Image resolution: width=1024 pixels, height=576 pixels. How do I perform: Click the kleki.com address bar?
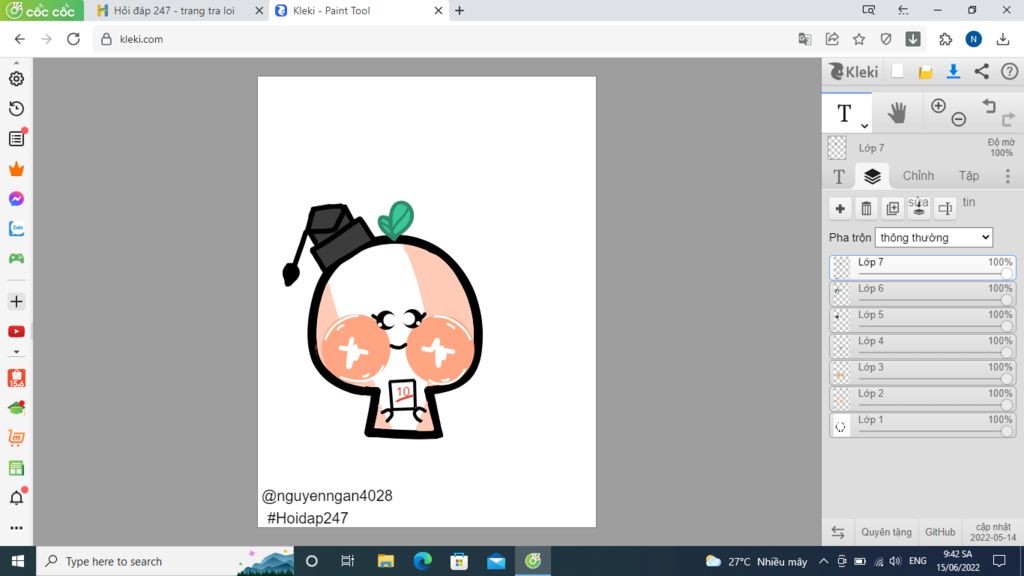point(444,39)
